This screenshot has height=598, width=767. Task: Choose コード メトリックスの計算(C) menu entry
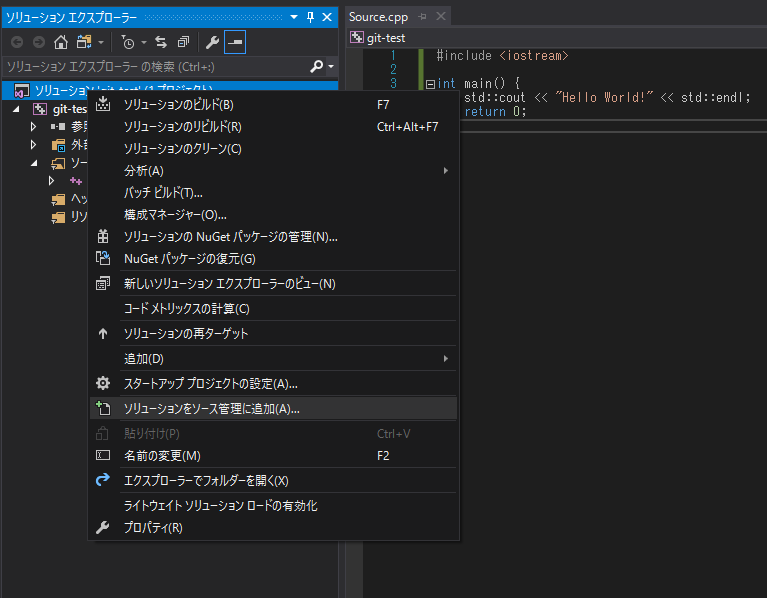pos(273,309)
